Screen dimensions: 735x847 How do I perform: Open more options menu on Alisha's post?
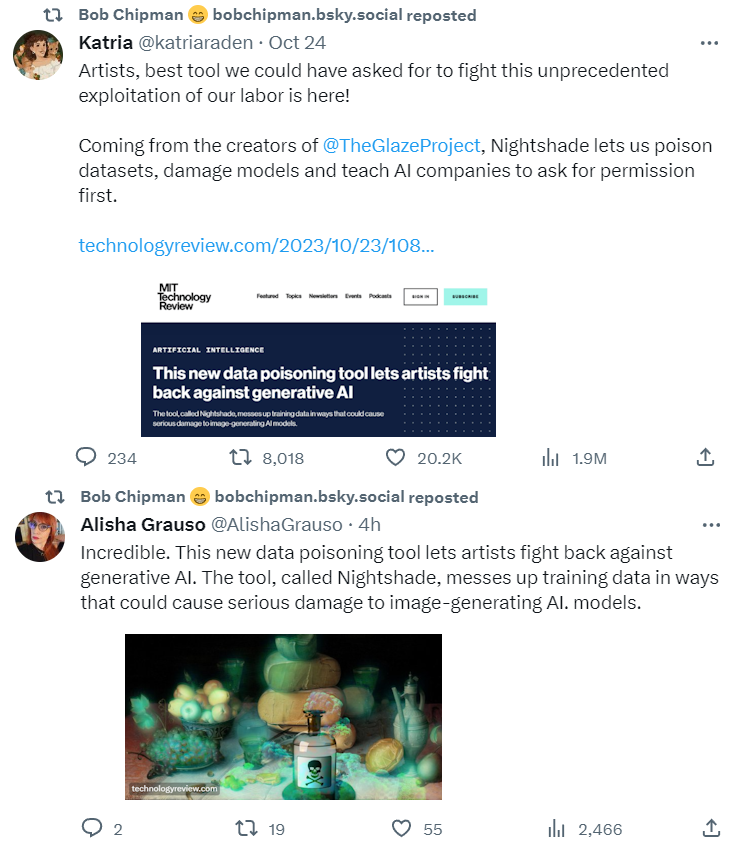pos(711,525)
